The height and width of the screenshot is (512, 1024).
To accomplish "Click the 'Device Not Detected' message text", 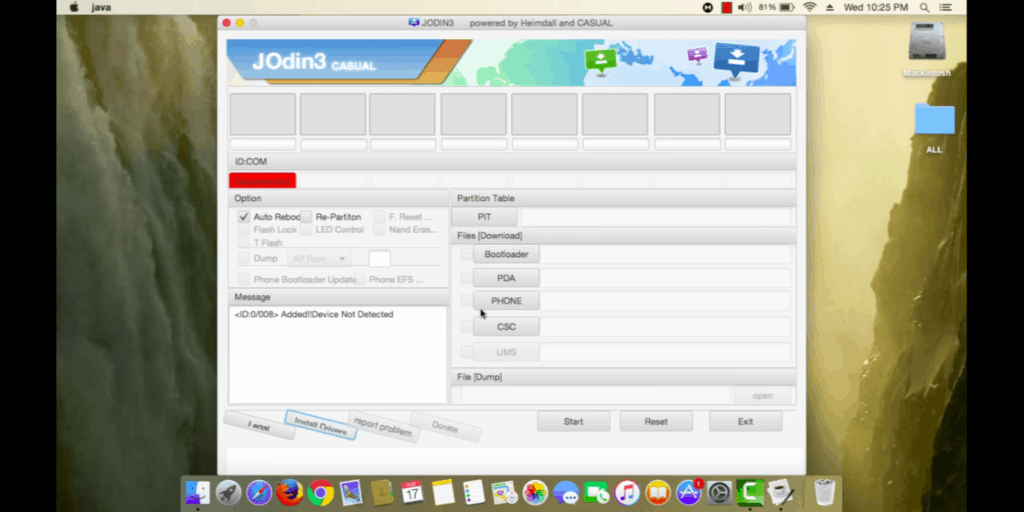I will (x=353, y=314).
